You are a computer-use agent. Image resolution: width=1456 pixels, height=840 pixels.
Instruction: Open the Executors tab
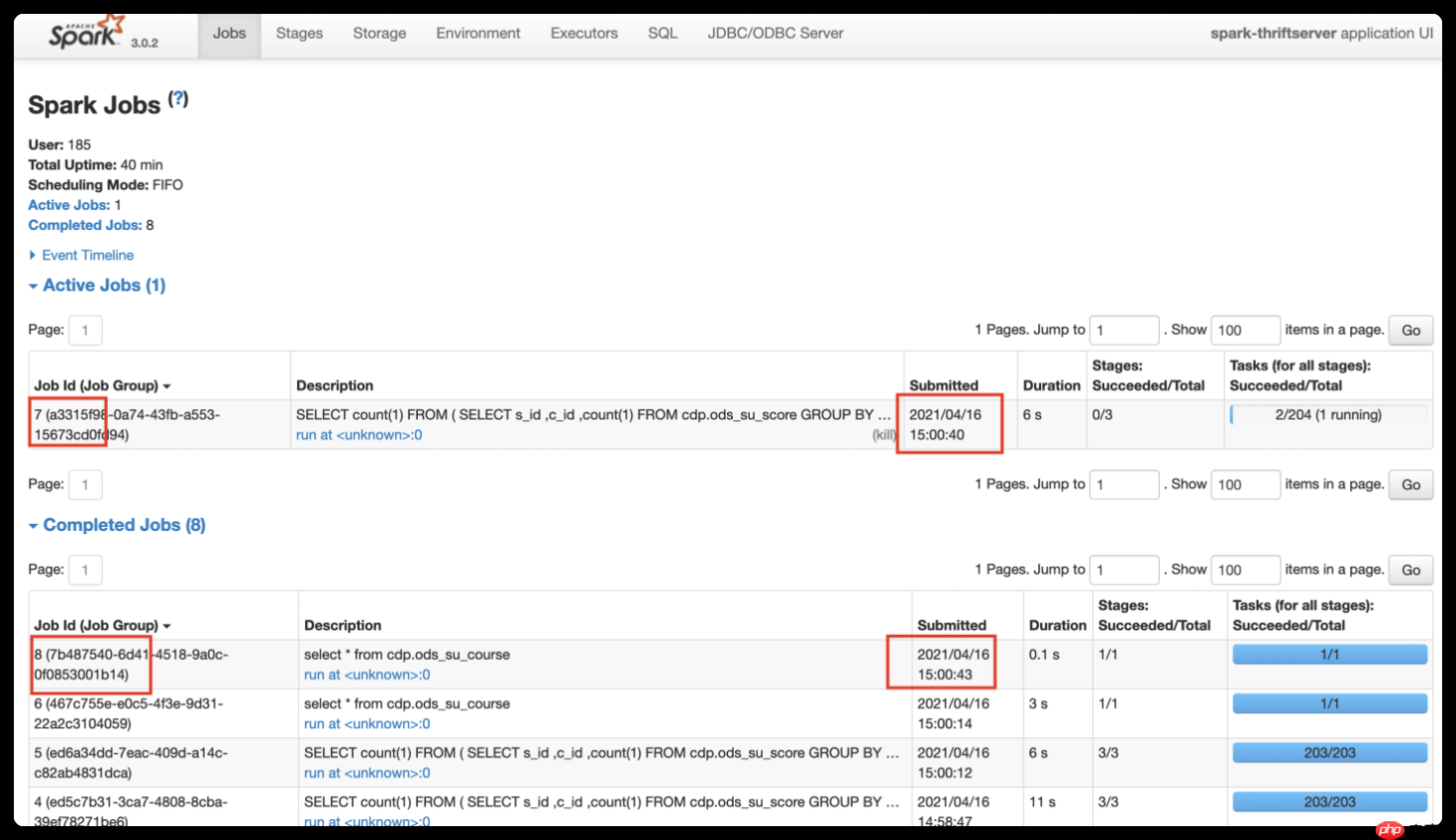[583, 33]
